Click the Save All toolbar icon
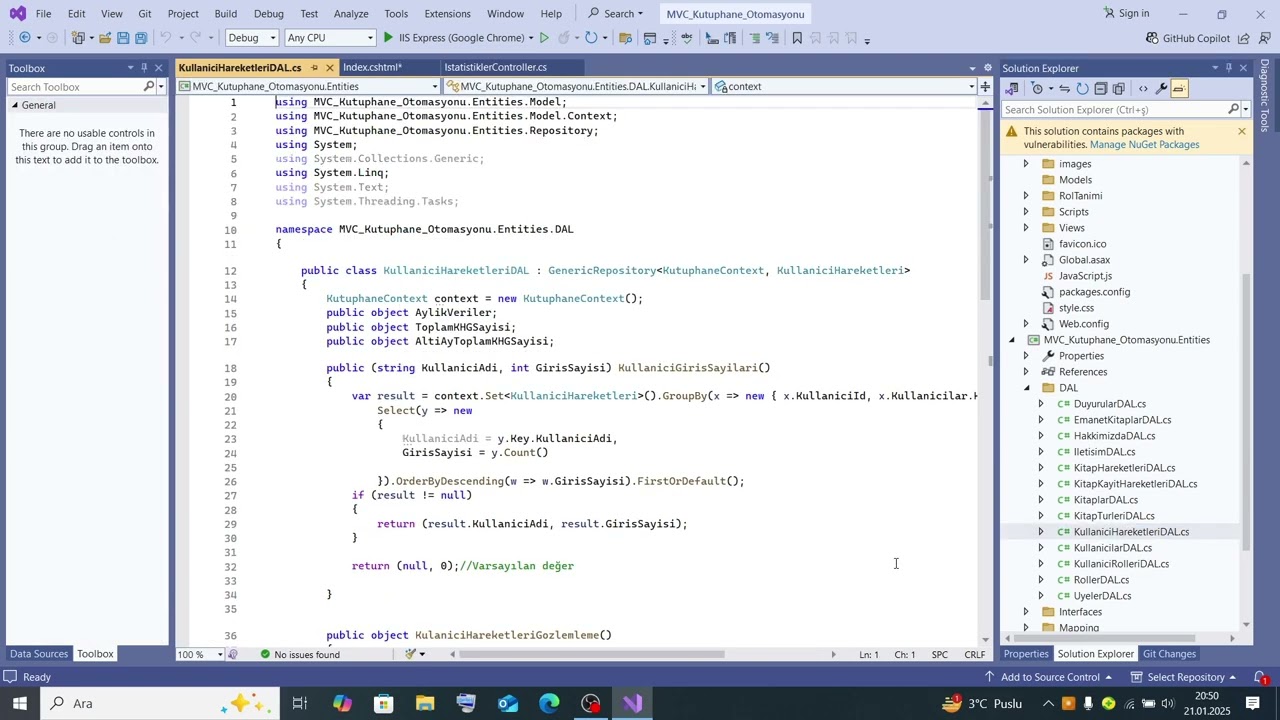The height and width of the screenshot is (720, 1280). [x=141, y=38]
